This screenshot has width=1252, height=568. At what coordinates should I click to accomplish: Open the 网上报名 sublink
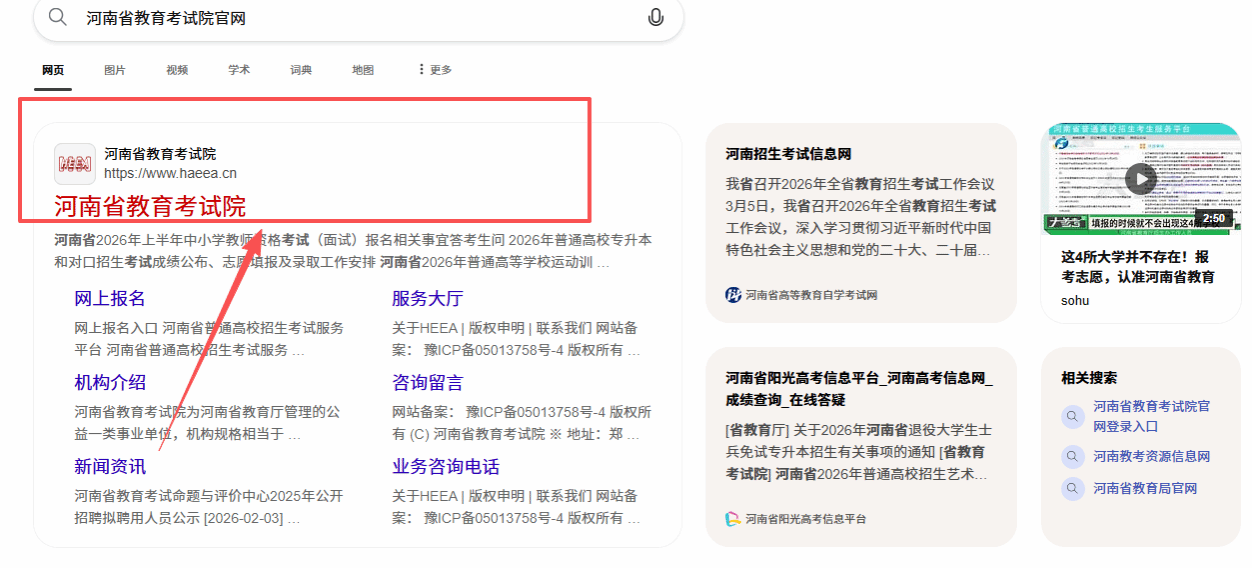(x=110, y=299)
